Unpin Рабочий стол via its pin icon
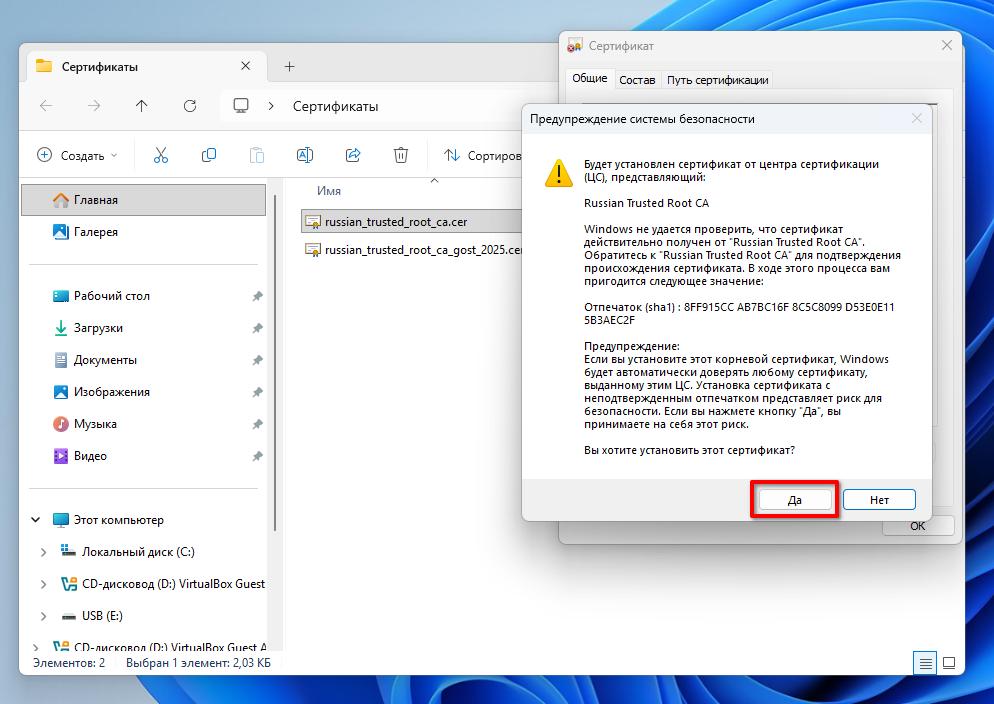 click(x=257, y=296)
